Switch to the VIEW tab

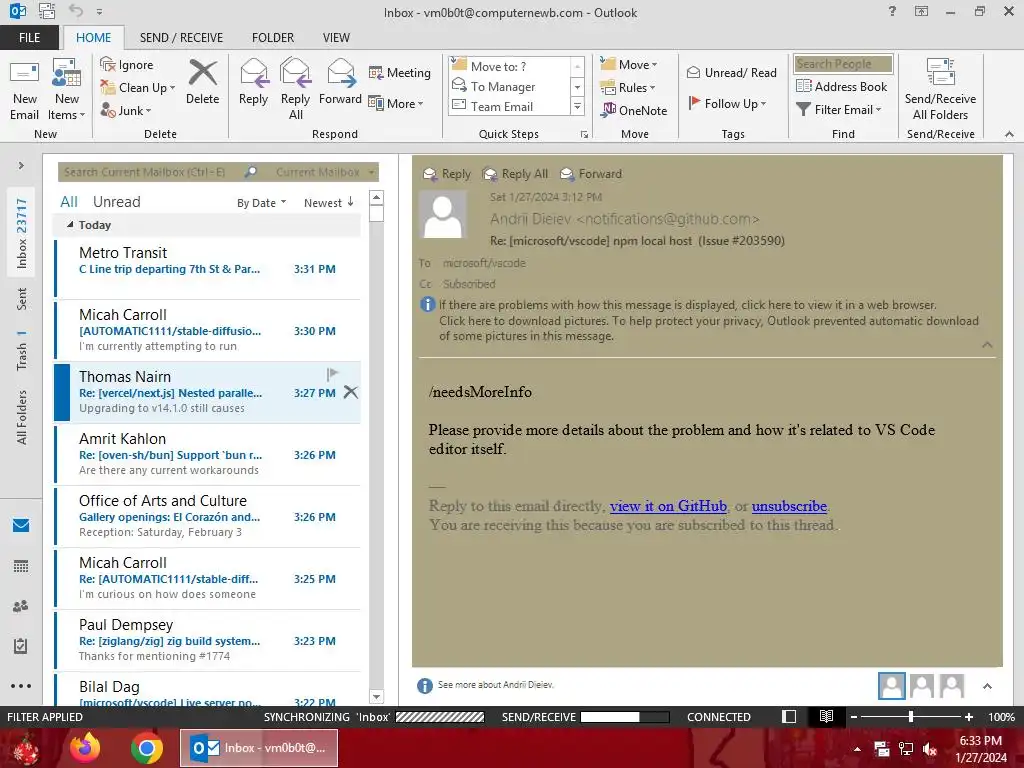click(x=336, y=38)
